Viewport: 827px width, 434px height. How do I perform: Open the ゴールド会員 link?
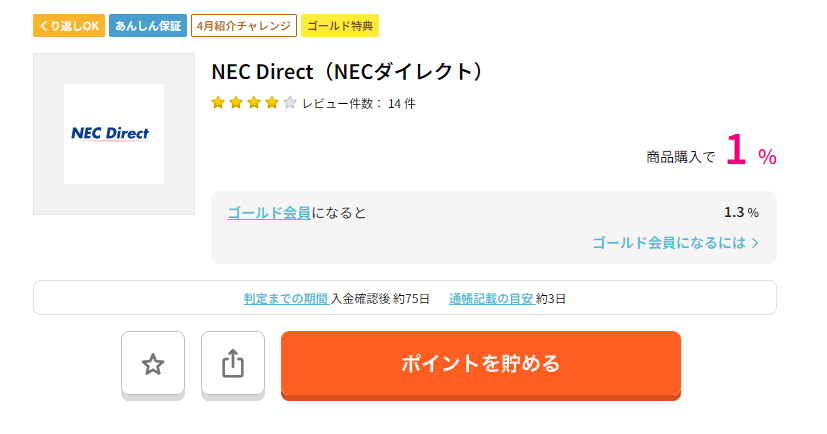[268, 213]
